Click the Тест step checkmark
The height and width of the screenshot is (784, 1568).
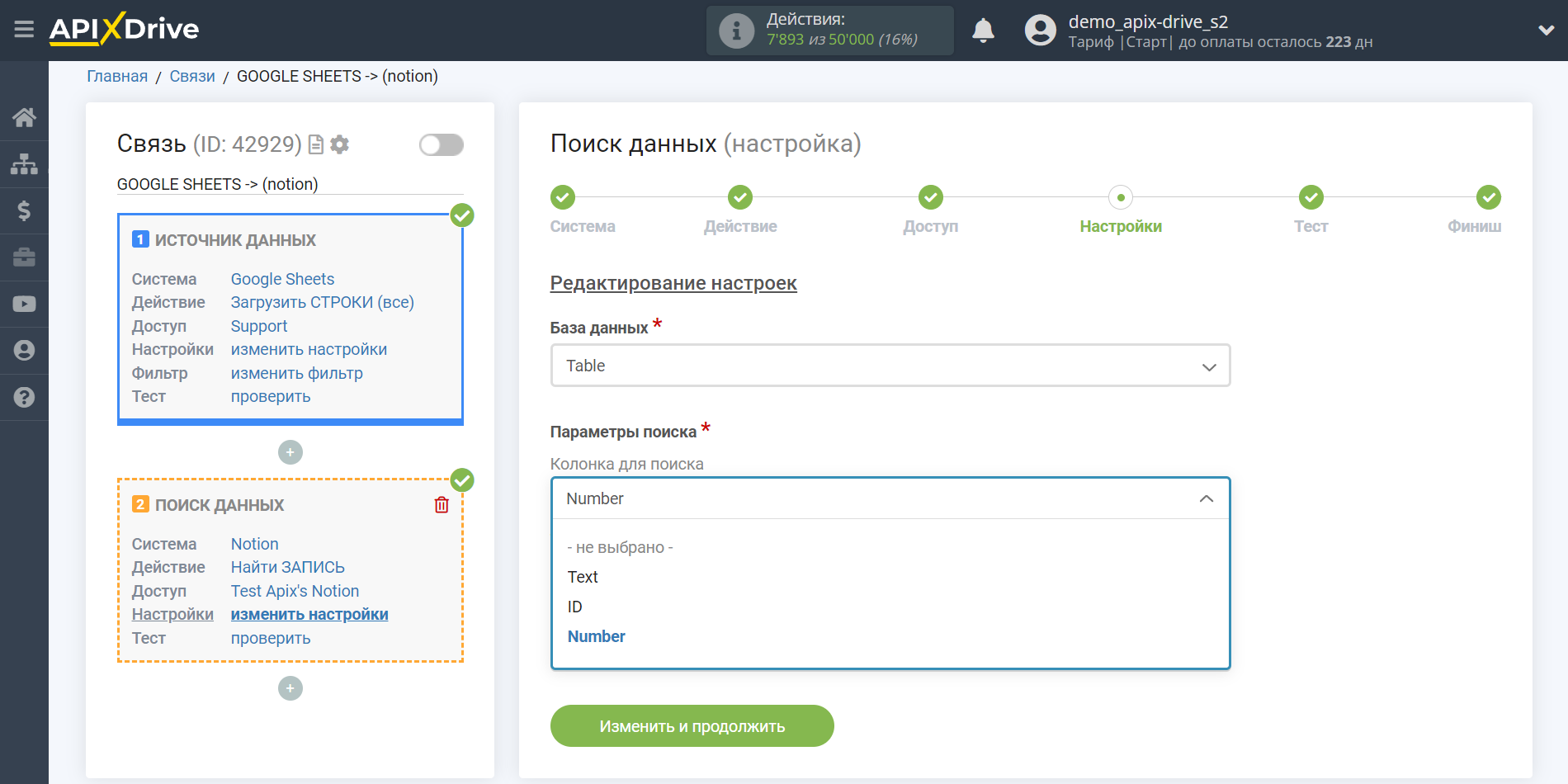pos(1311,197)
